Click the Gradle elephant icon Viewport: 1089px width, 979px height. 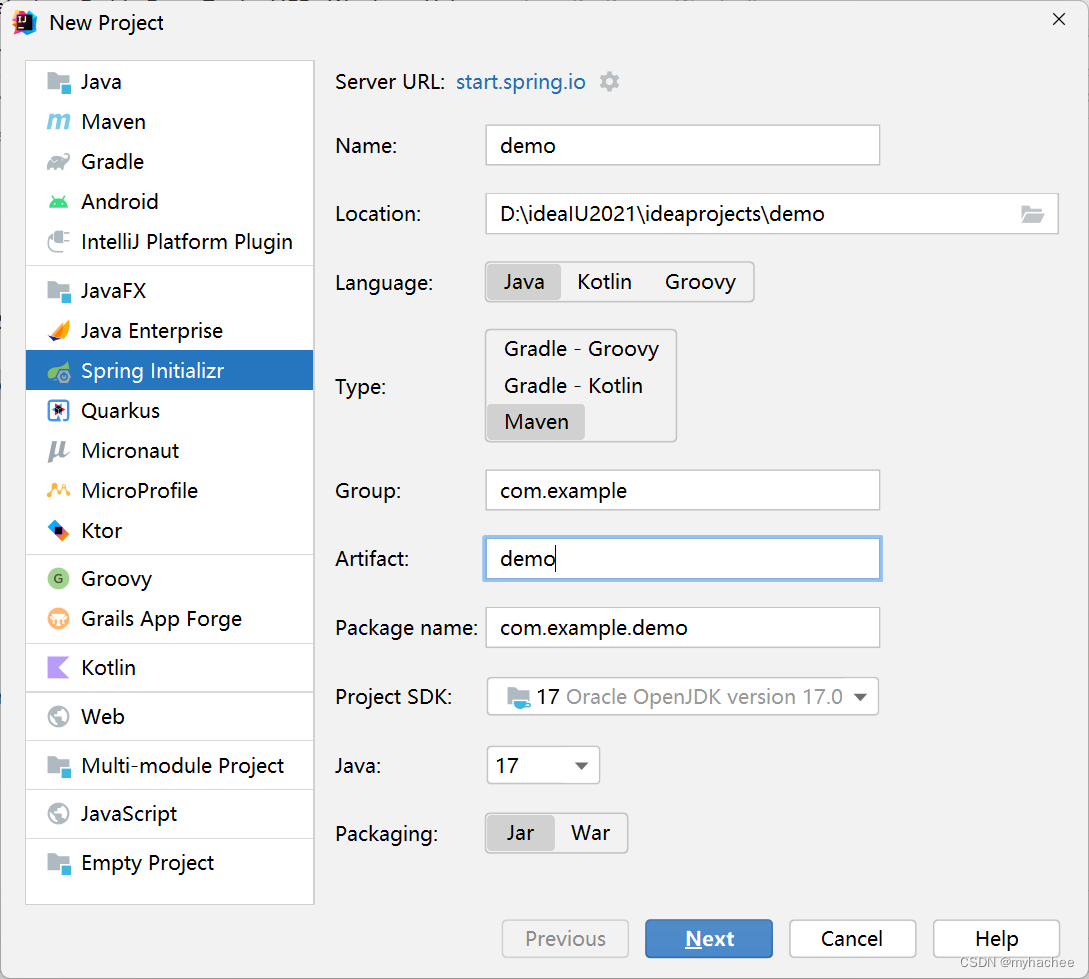click(x=59, y=162)
